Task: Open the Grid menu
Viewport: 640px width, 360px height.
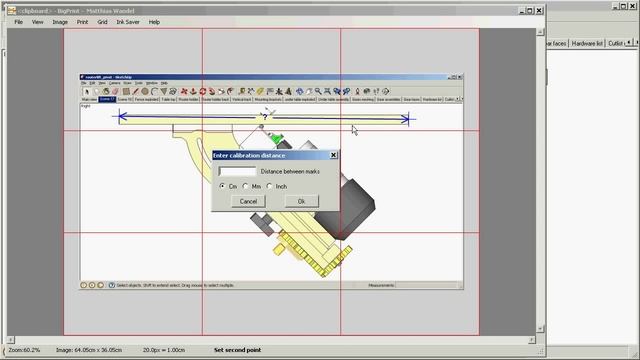Action: (102, 22)
